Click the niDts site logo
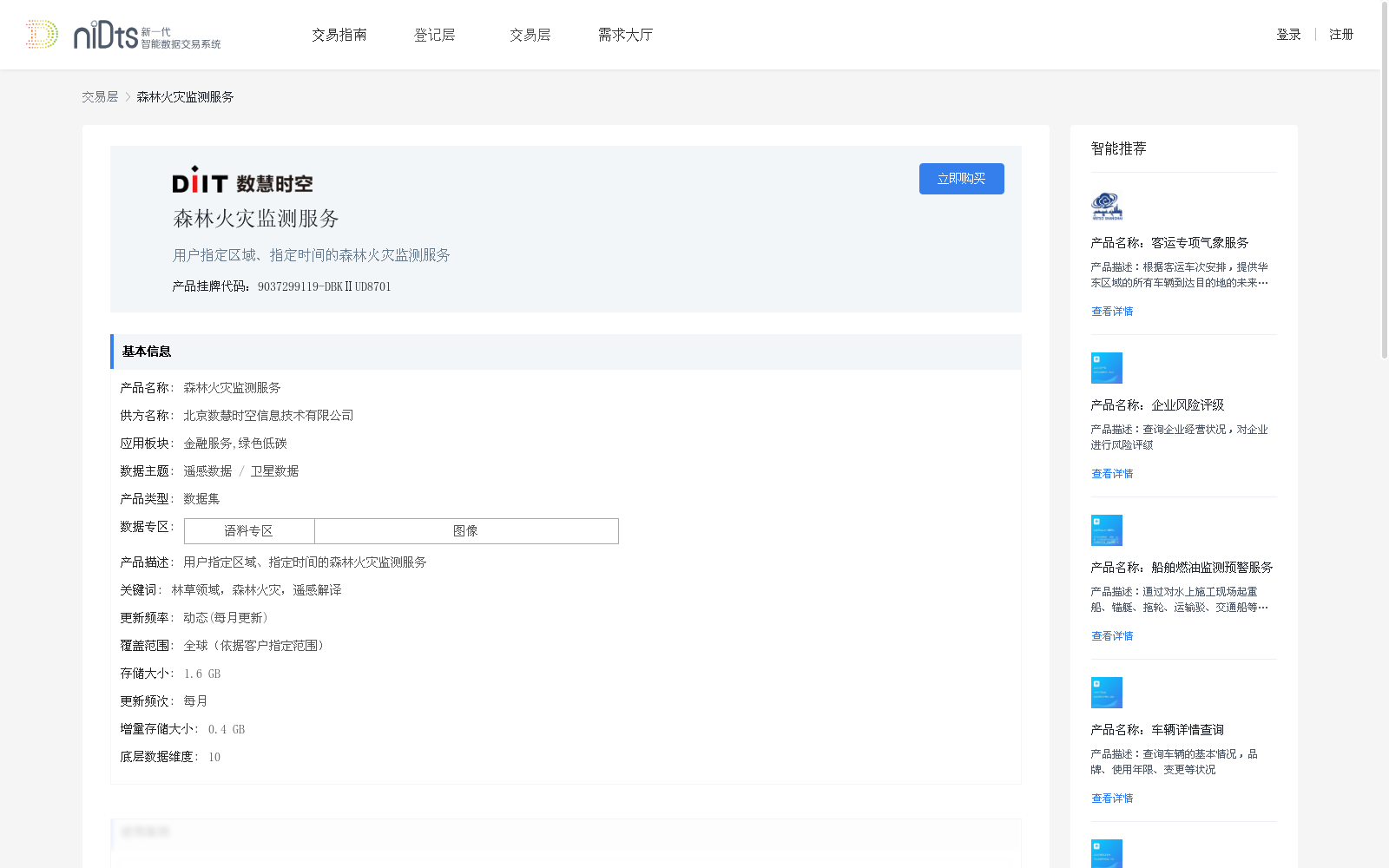 point(122,35)
